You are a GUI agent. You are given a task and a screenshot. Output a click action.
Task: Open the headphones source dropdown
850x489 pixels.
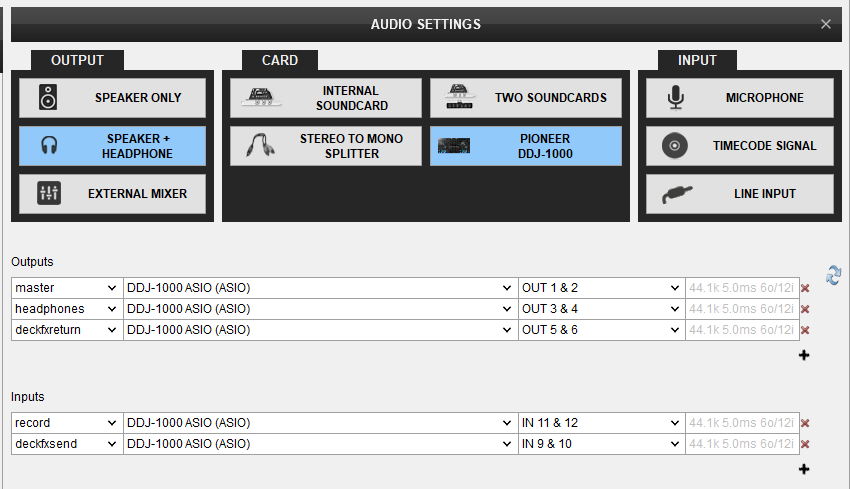tap(67, 309)
